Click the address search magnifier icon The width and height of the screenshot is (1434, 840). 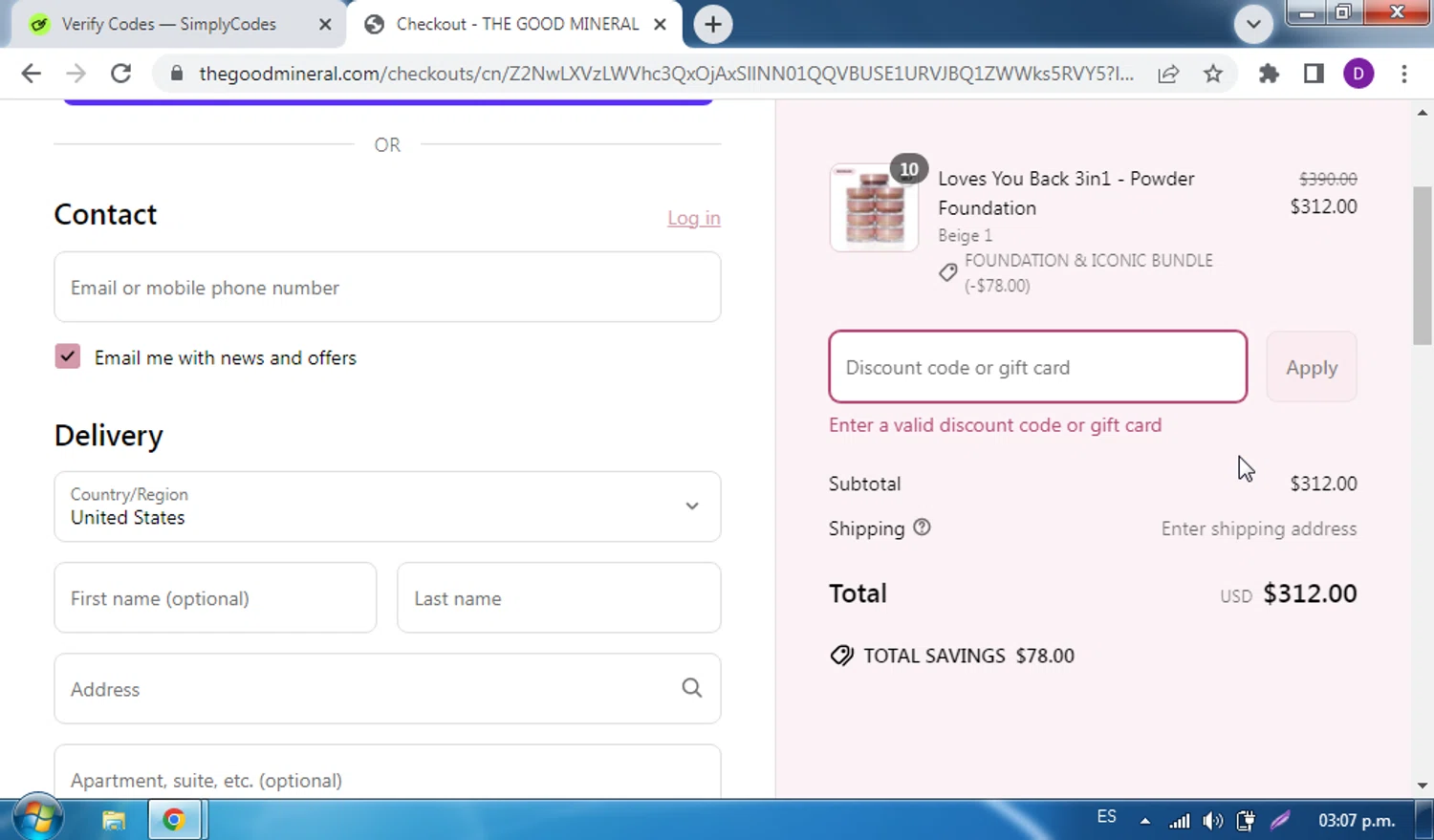(692, 688)
